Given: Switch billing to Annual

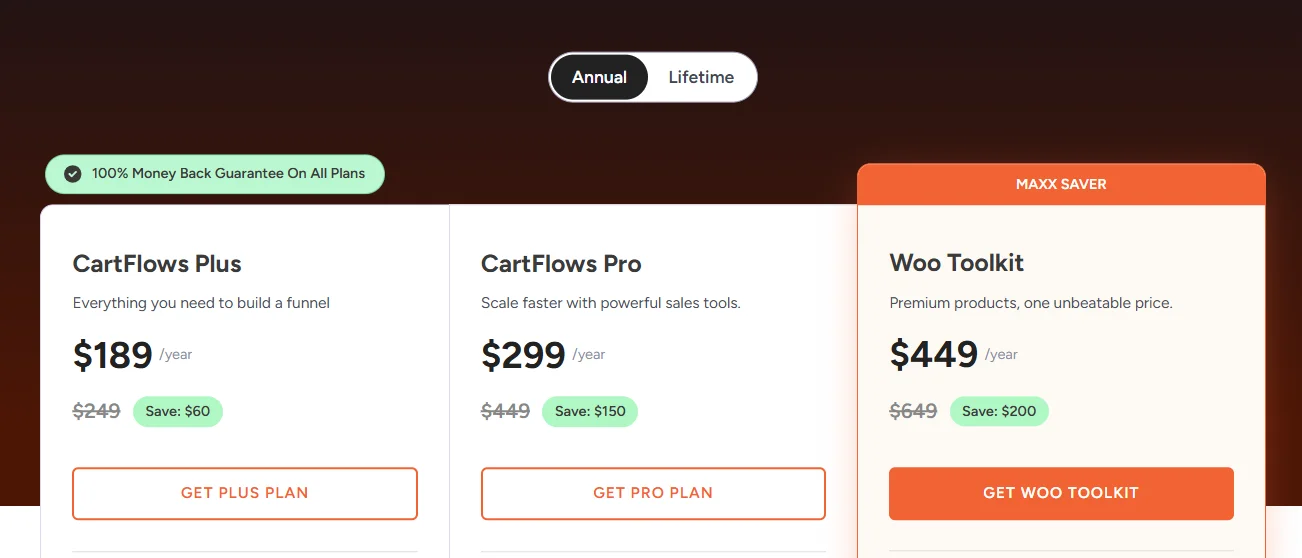Looking at the screenshot, I should (599, 77).
